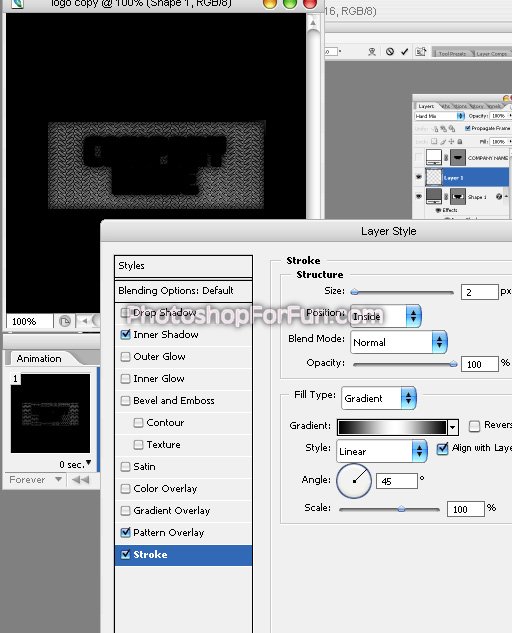The image size is (512, 633).
Task: Open the Fill Type dropdown showing Gradient
Action: [379, 398]
